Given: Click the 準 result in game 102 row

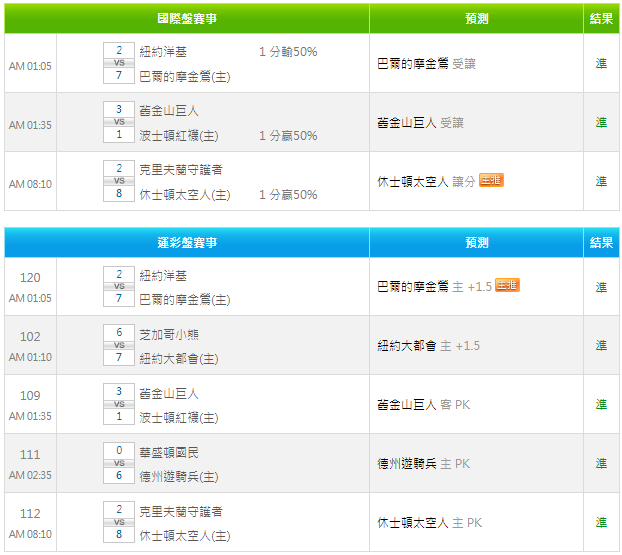Looking at the screenshot, I should tap(601, 346).
